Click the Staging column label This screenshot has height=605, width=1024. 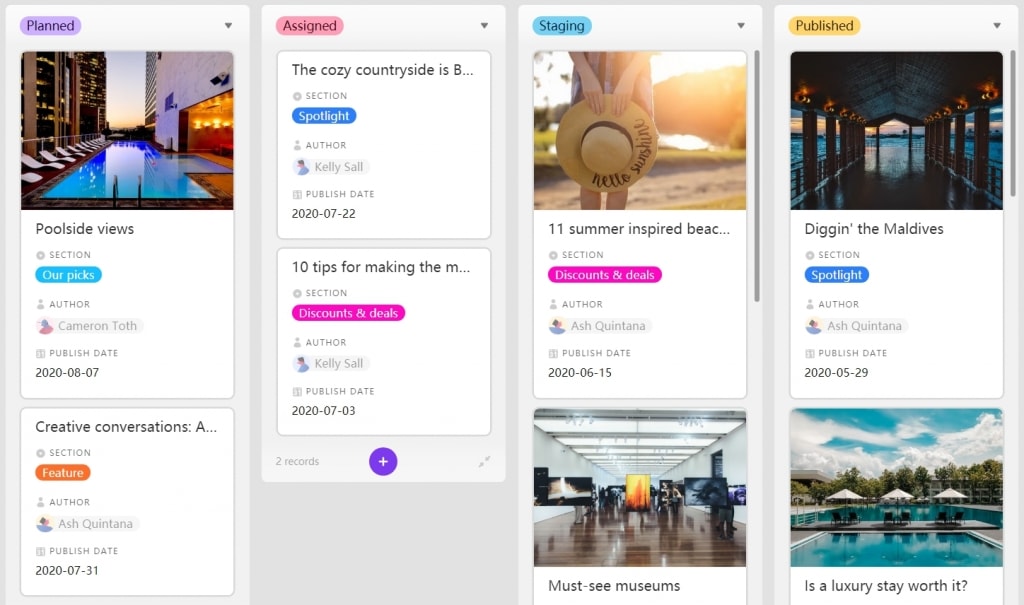(562, 25)
